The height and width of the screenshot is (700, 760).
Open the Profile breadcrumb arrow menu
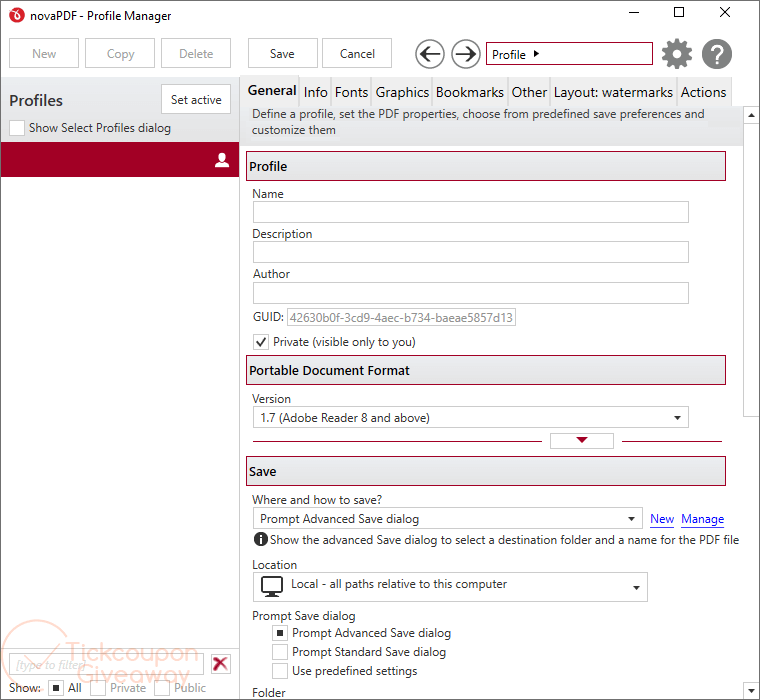click(536, 54)
